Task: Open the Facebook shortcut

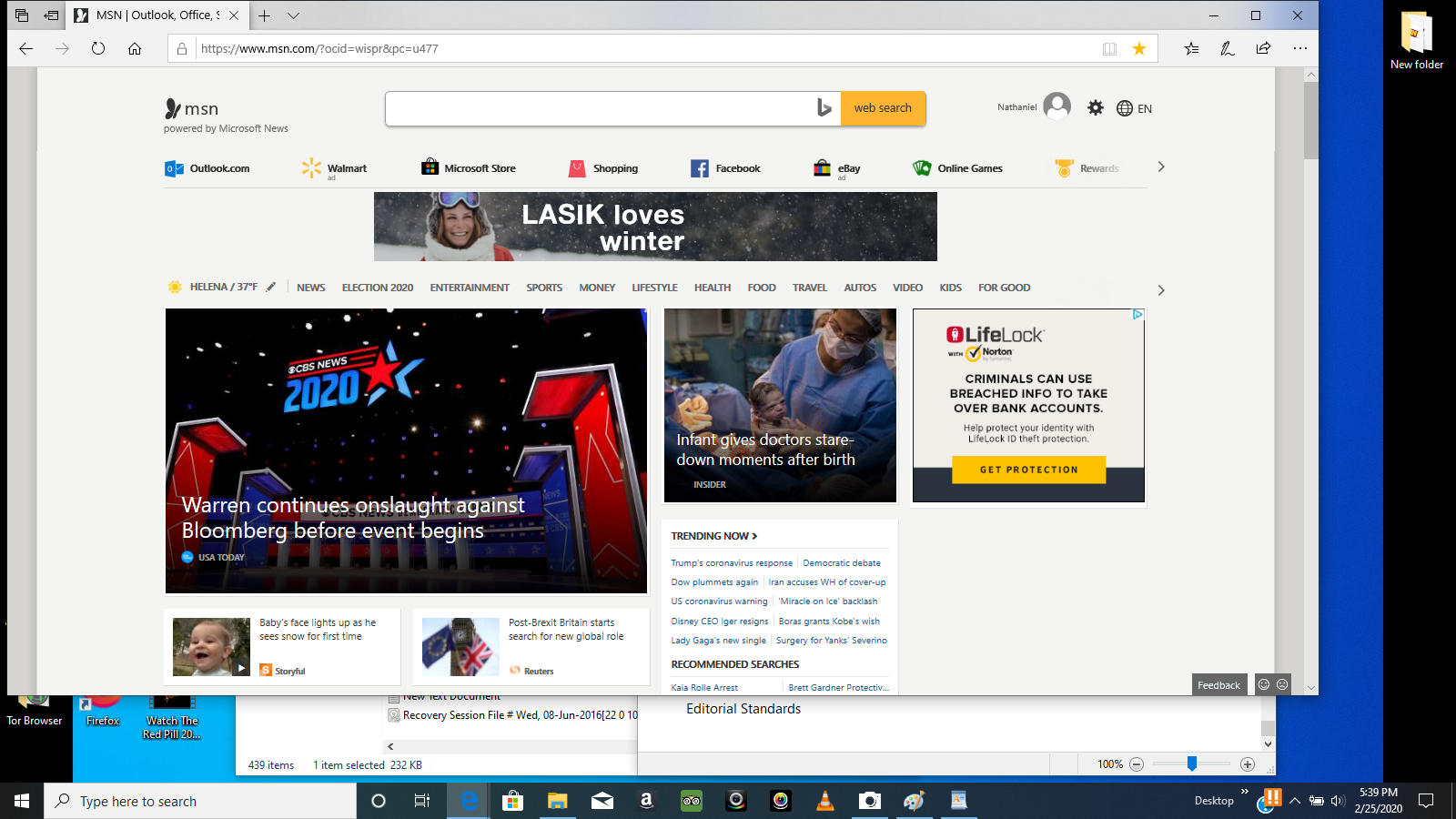Action: [725, 168]
